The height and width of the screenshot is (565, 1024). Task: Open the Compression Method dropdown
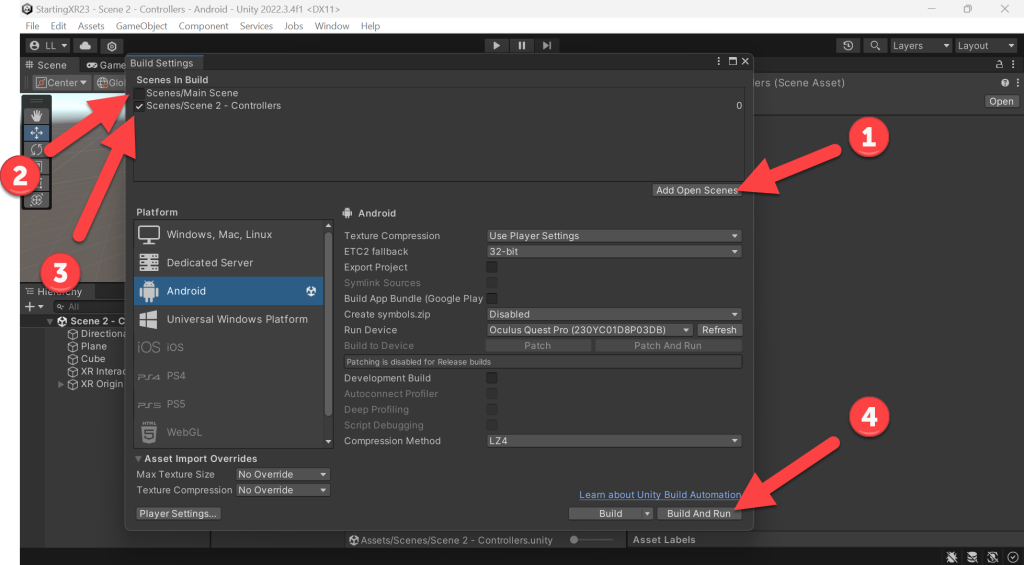(614, 441)
